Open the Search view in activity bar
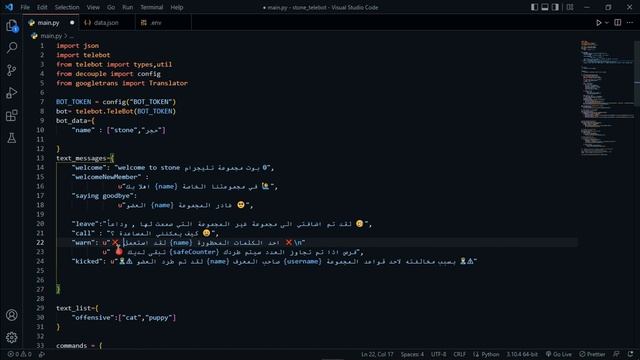The image size is (640, 360). click(11, 48)
